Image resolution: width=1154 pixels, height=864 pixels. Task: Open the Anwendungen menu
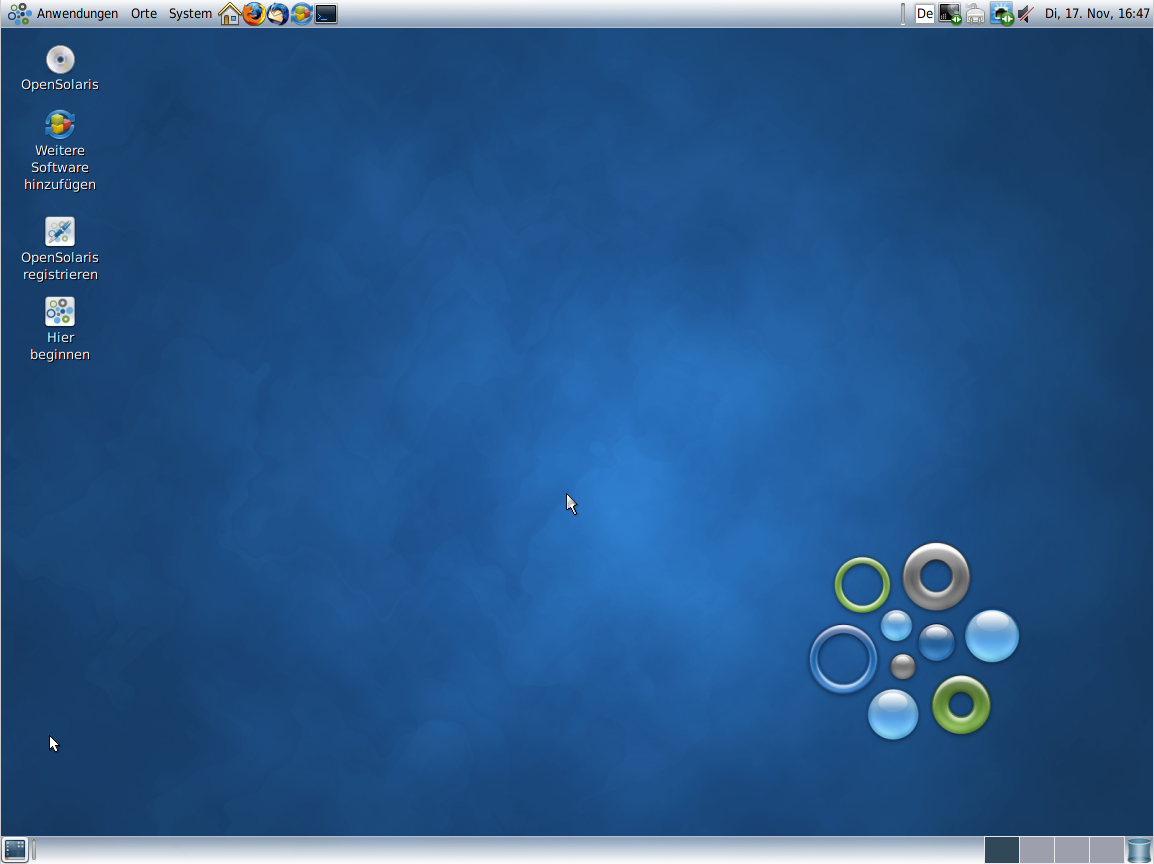pos(76,14)
